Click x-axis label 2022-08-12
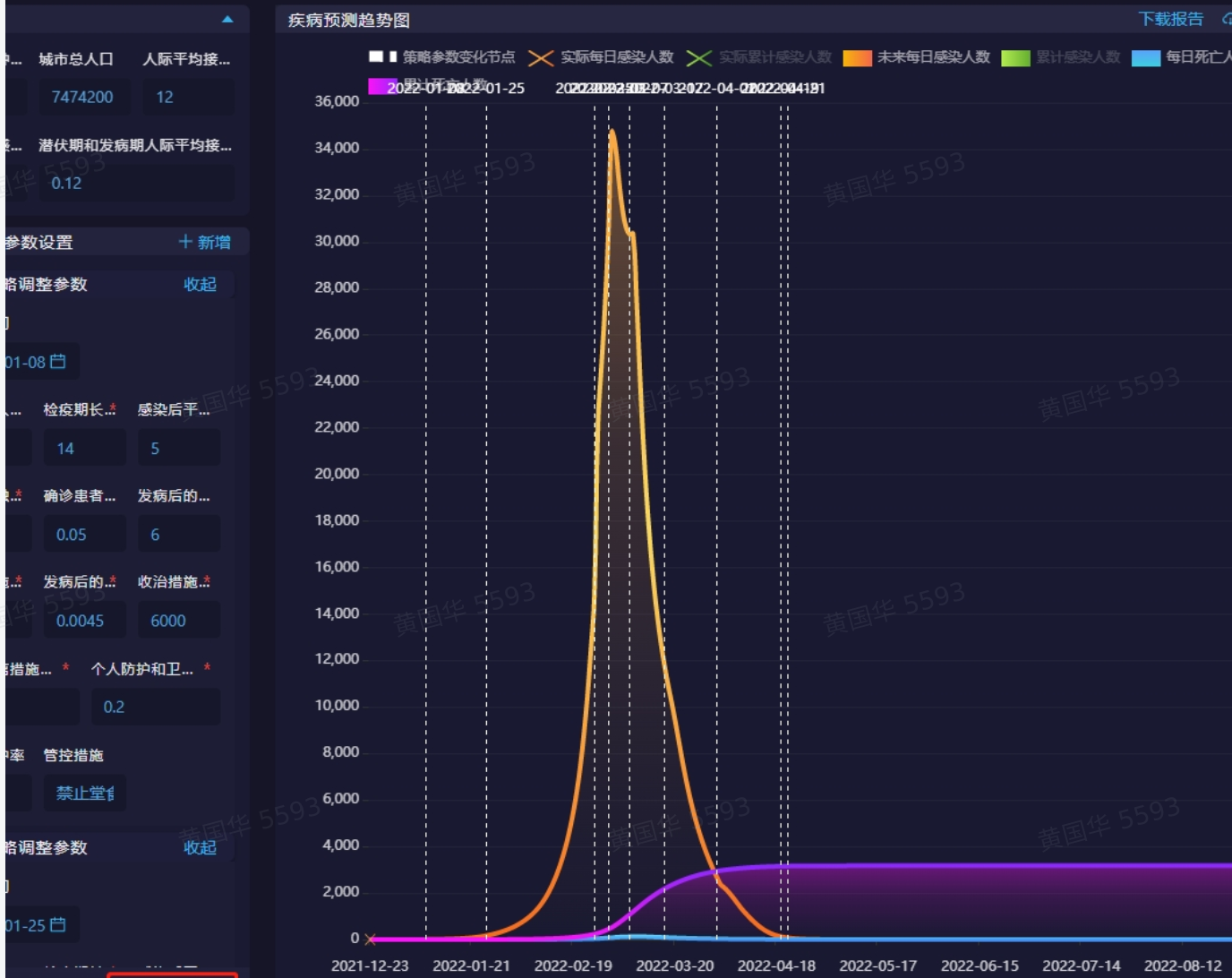 (x=1183, y=965)
